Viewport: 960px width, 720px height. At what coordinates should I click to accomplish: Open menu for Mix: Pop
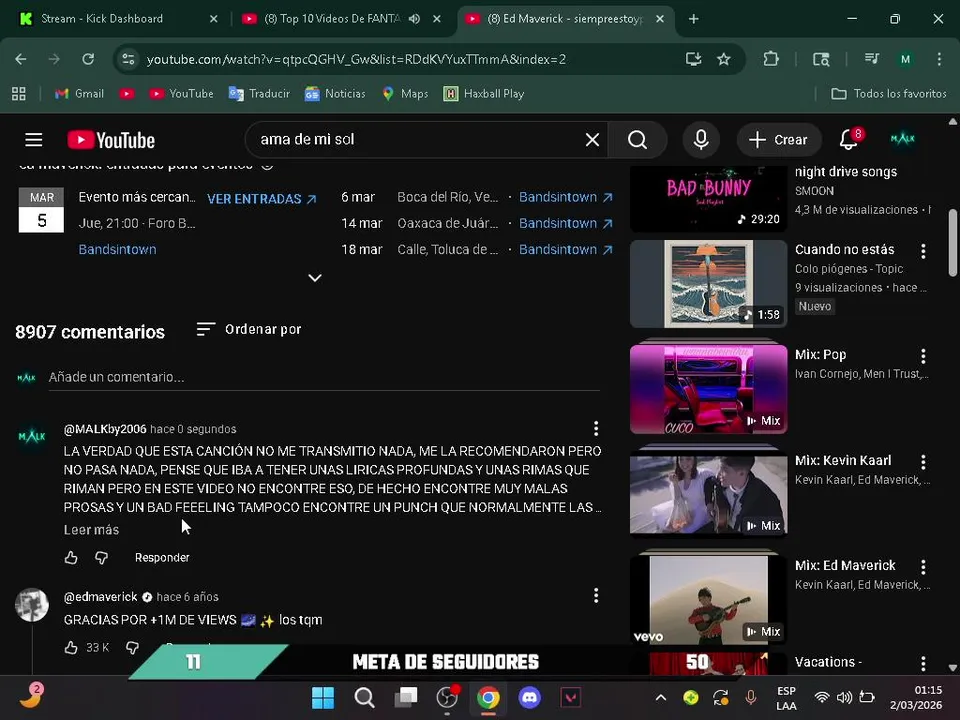(923, 356)
